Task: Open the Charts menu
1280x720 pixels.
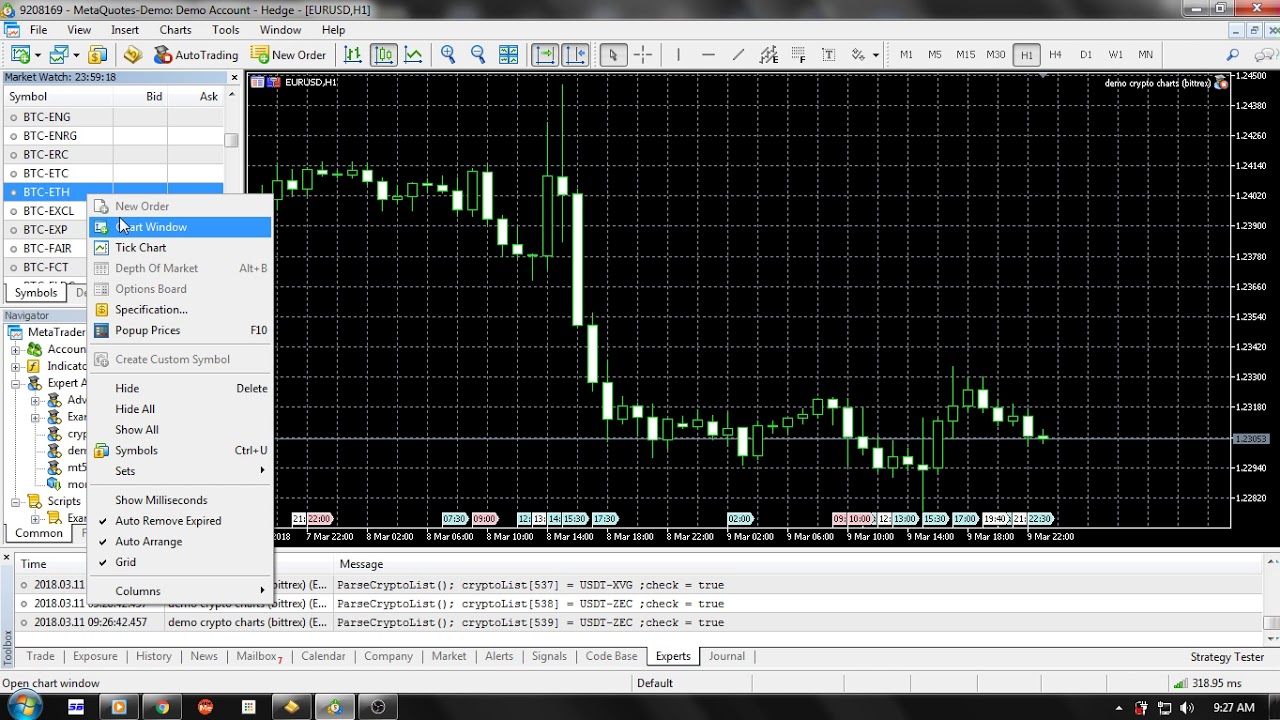Action: tap(175, 30)
